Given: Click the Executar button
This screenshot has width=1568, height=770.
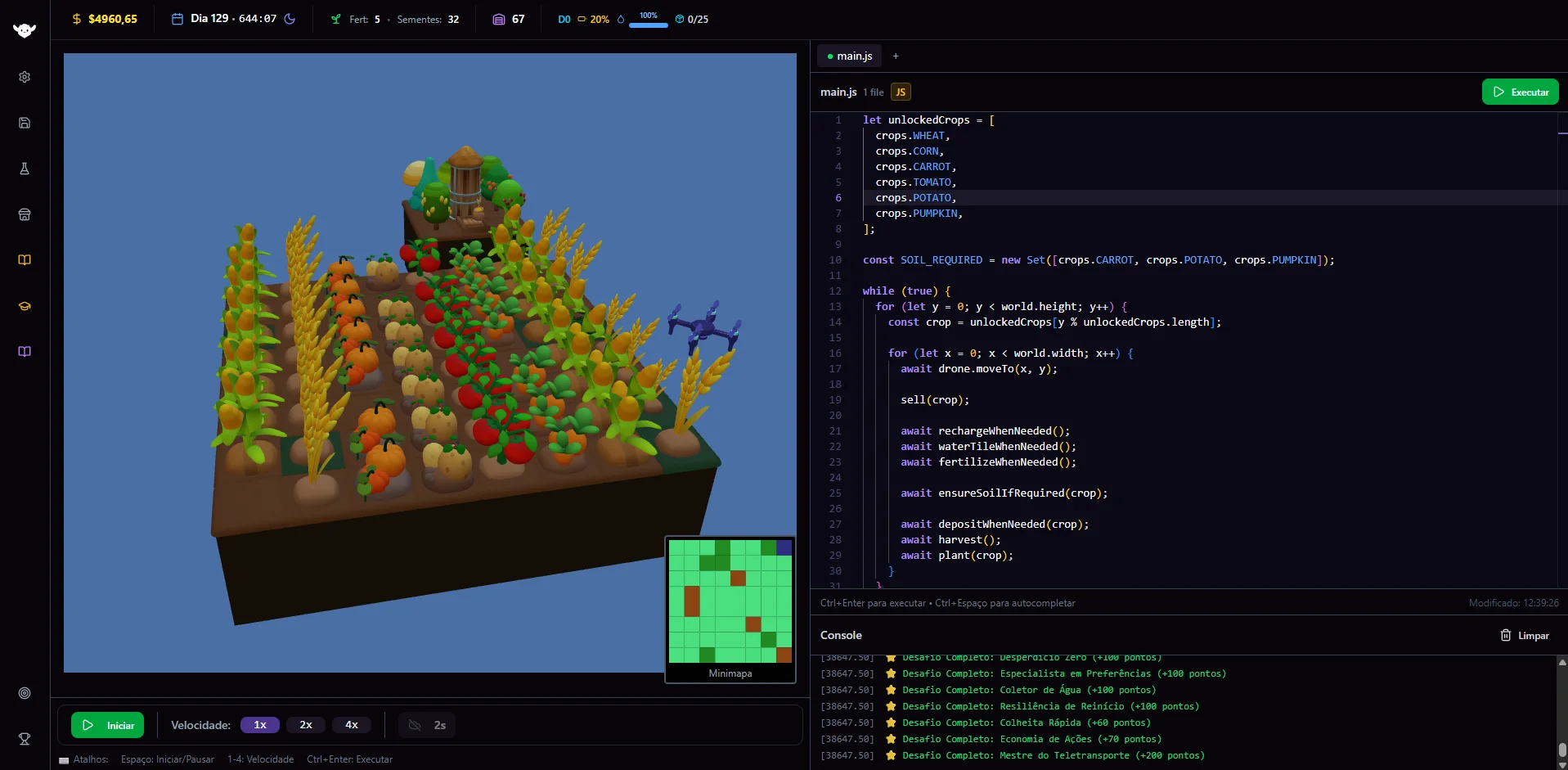Looking at the screenshot, I should point(1520,92).
